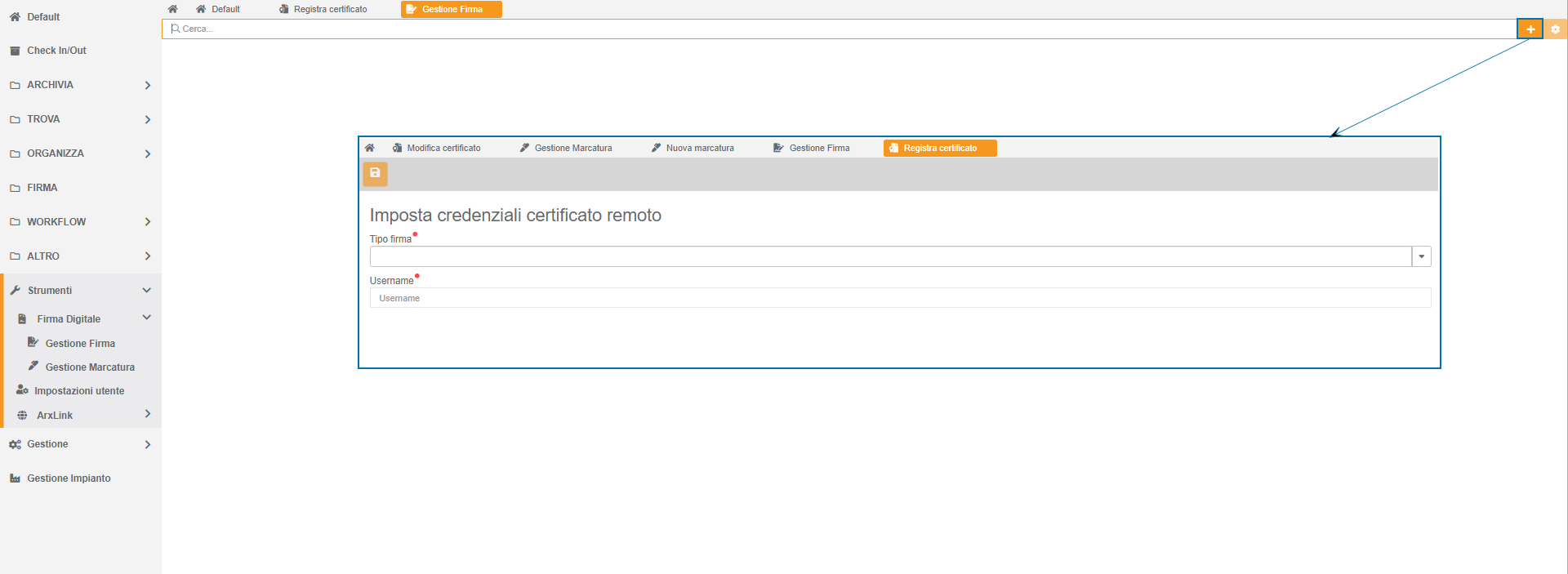Open Gestione Marcatura in sidebar
This screenshot has height=574, width=1568.
click(90, 367)
